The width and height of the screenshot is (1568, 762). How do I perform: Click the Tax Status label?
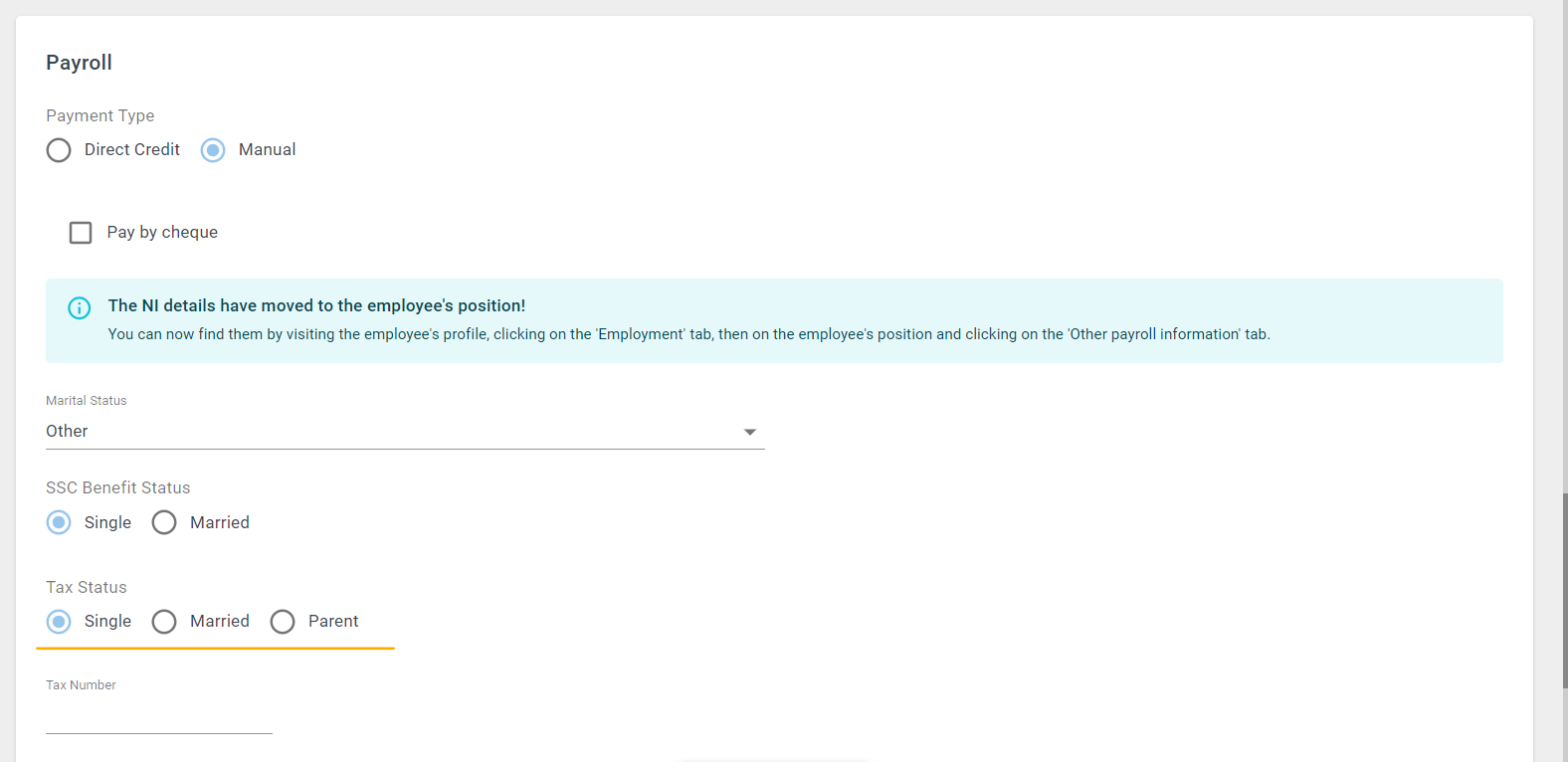coord(87,587)
